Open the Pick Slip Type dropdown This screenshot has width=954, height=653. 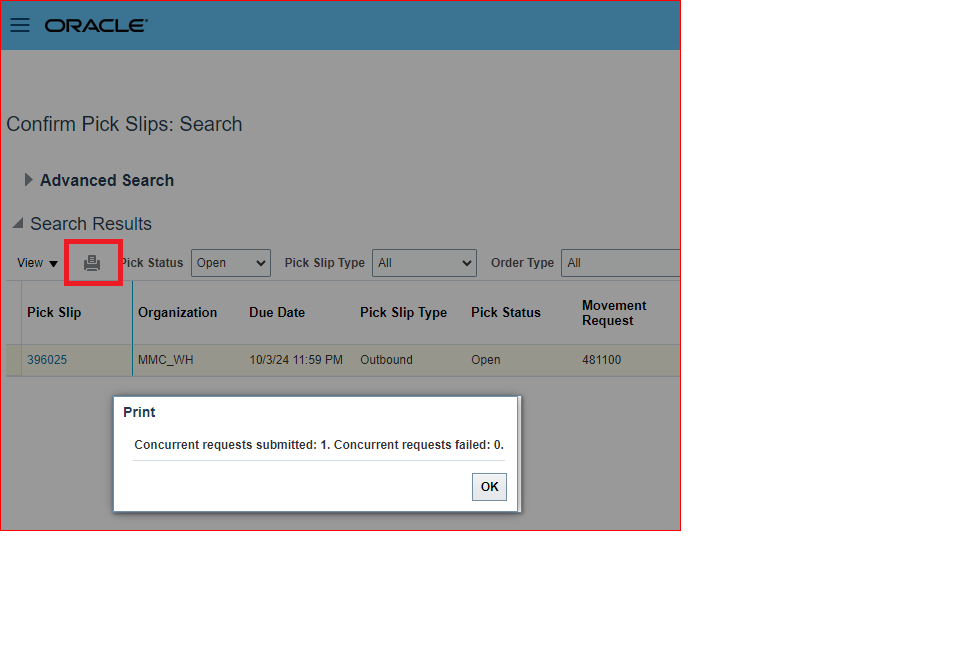[x=424, y=263]
